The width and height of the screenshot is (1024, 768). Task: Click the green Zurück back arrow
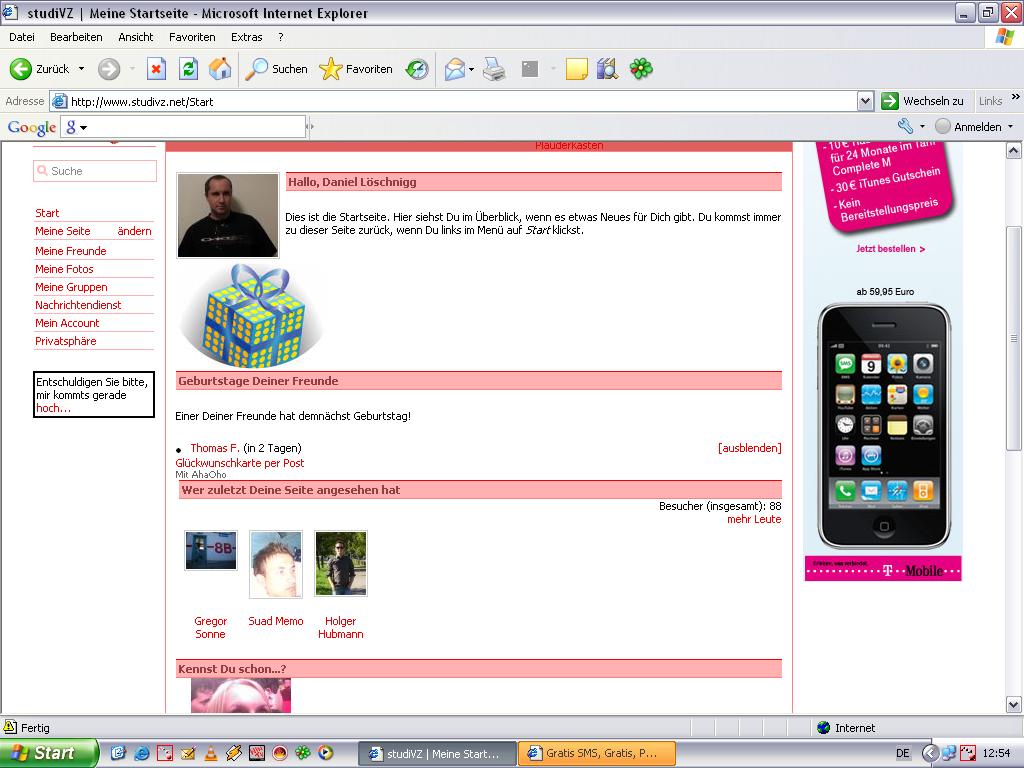coord(21,69)
